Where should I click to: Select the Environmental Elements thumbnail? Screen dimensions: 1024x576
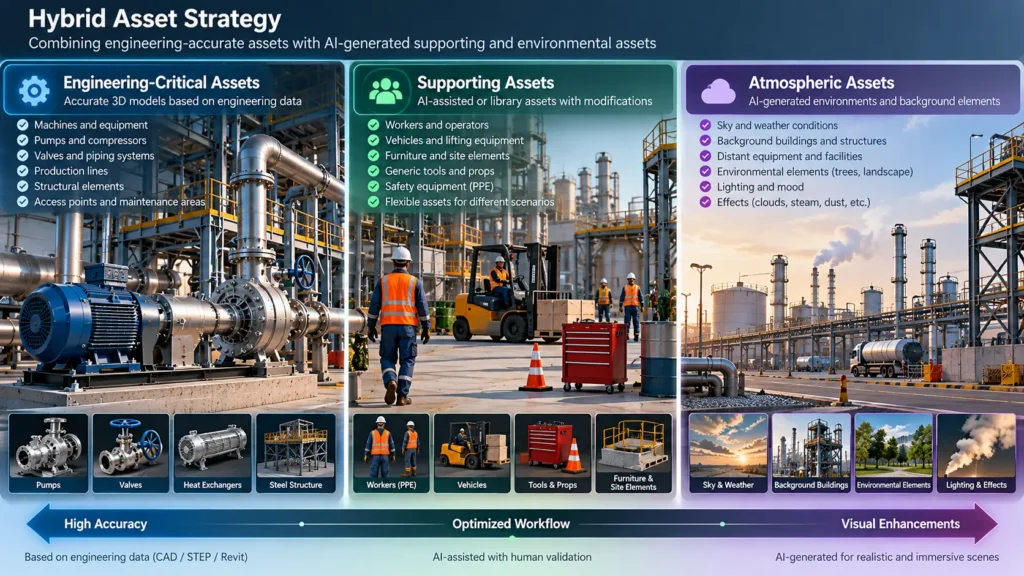[893, 453]
